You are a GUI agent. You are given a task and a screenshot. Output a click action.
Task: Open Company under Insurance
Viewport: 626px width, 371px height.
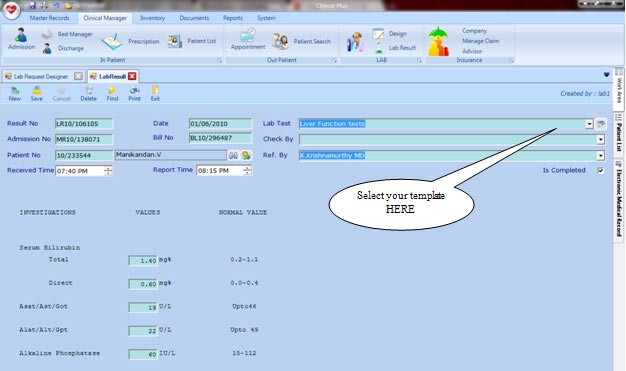474,31
